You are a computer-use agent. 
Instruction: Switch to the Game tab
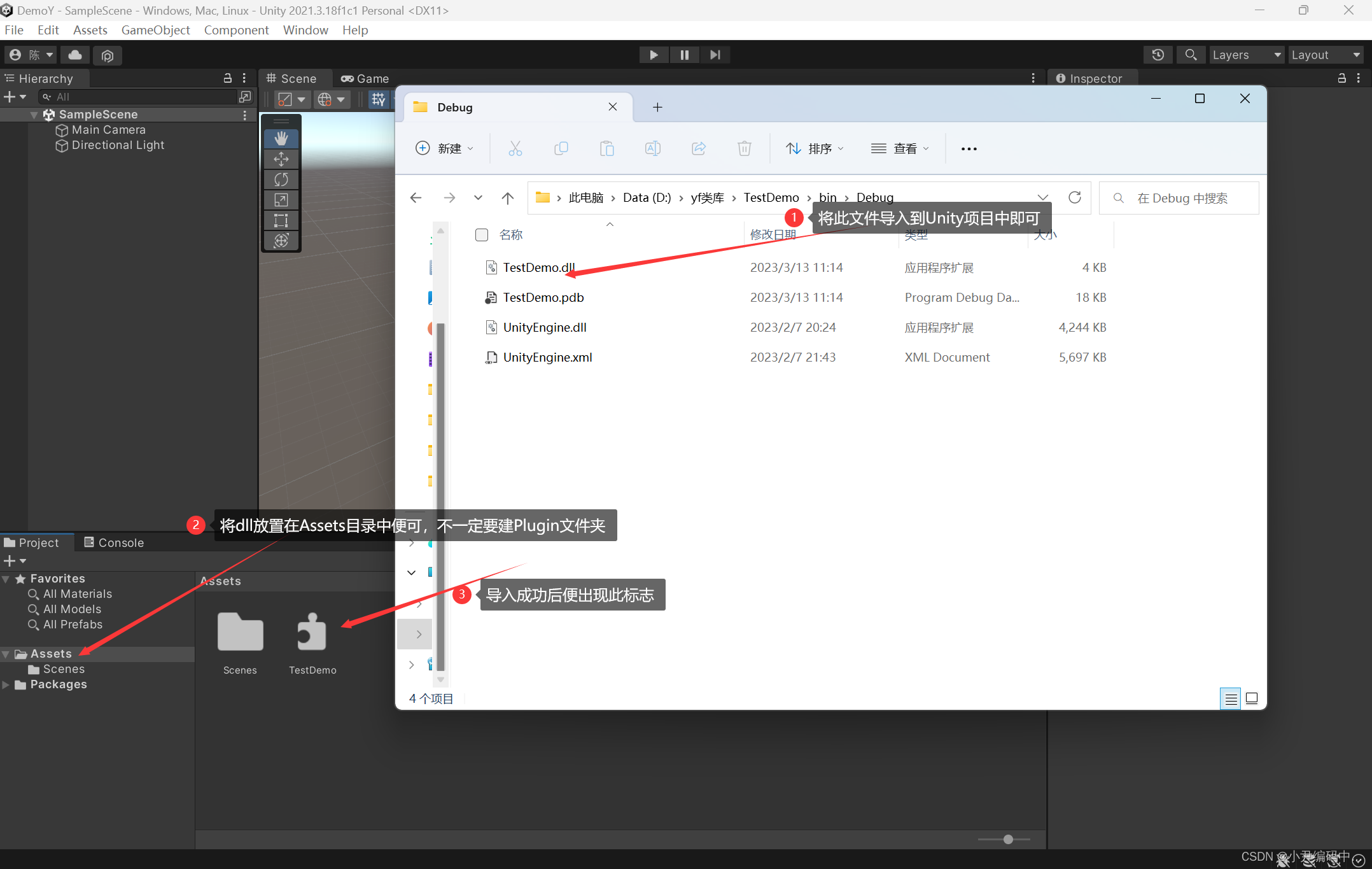point(365,78)
